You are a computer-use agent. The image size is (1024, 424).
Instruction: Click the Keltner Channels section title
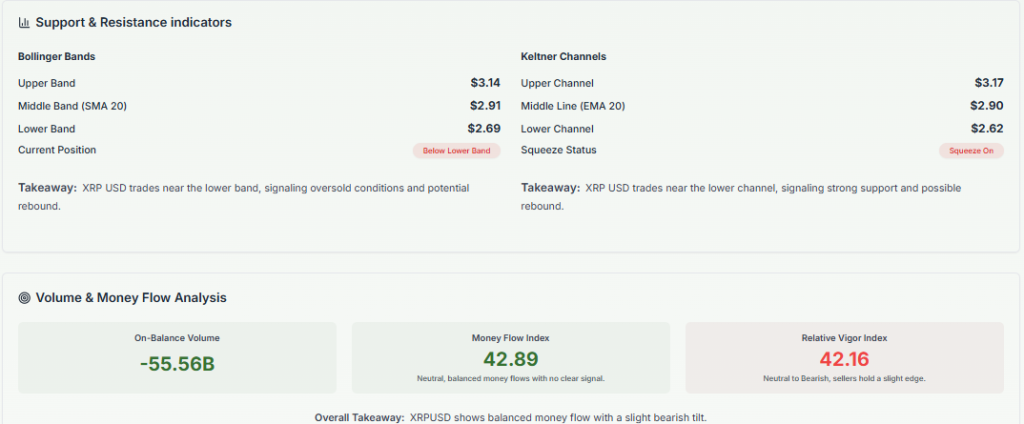pyautogui.click(x=563, y=57)
